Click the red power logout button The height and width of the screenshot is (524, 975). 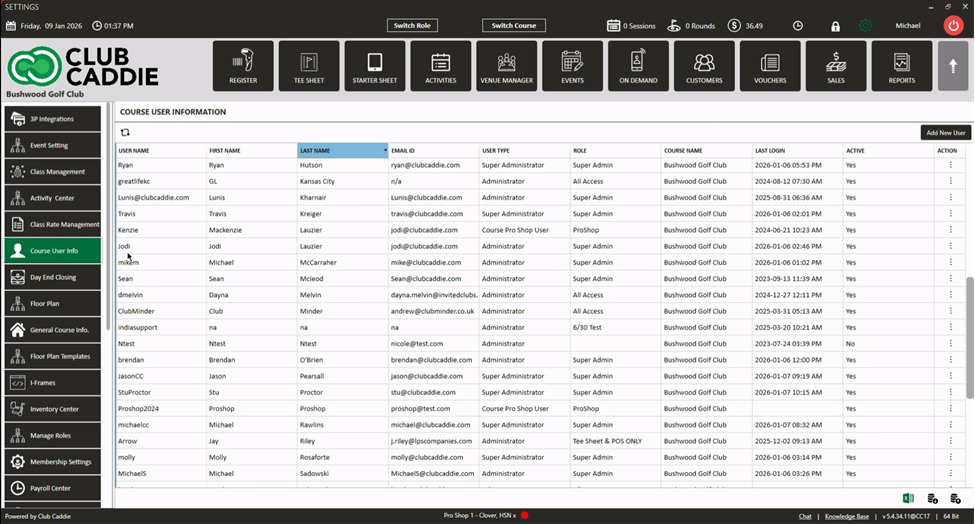[x=953, y=26]
